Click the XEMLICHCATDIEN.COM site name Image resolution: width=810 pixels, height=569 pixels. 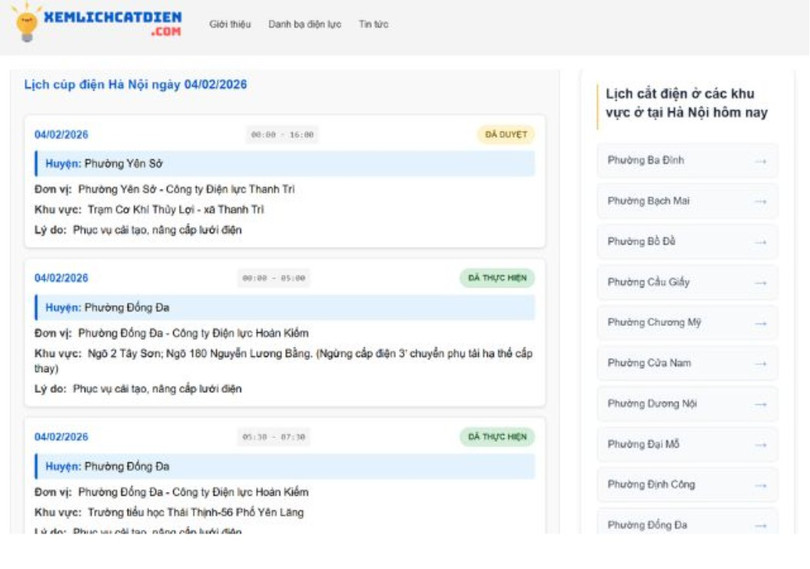click(113, 23)
